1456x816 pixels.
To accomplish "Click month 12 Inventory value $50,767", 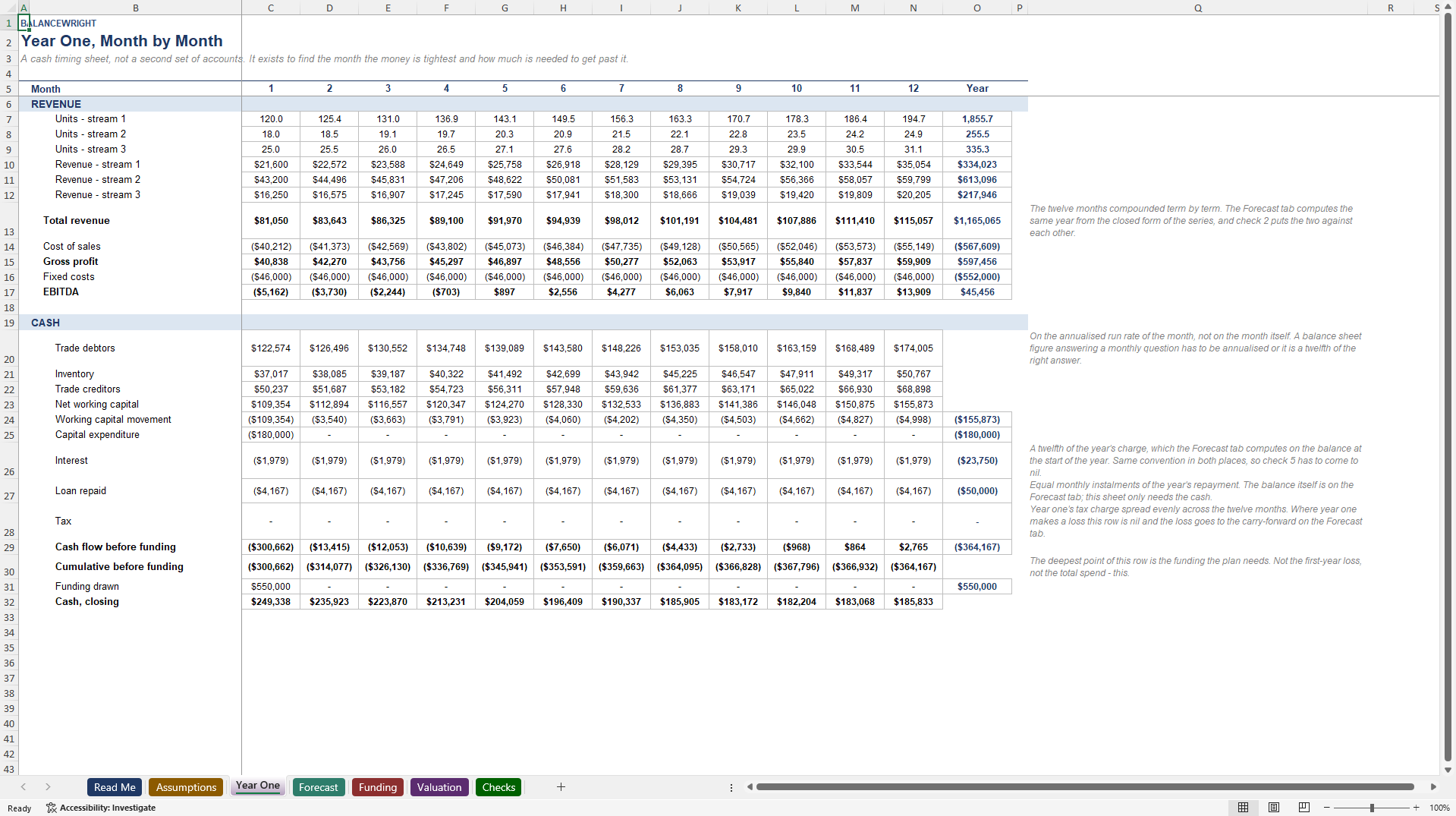I will click(x=914, y=374).
